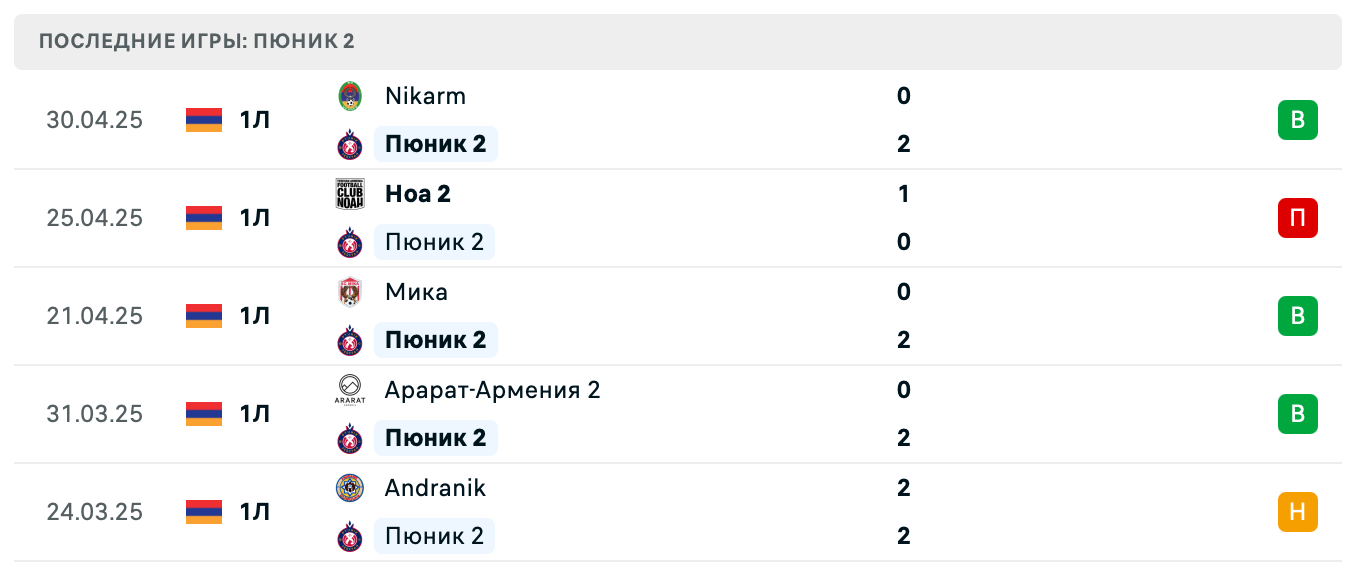Select the Ноа 2 Football Club Noah logo
The height and width of the screenshot is (578, 1356).
click(350, 194)
